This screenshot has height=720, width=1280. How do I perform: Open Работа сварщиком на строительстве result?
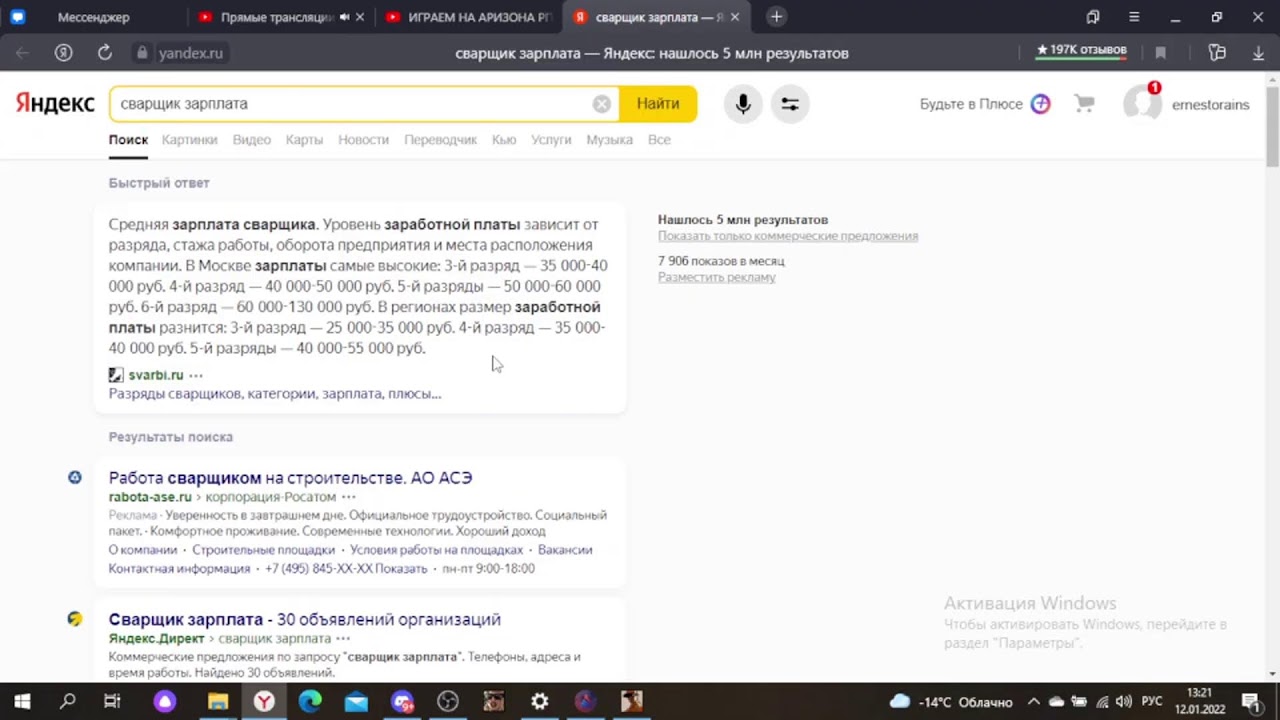pyautogui.click(x=290, y=478)
